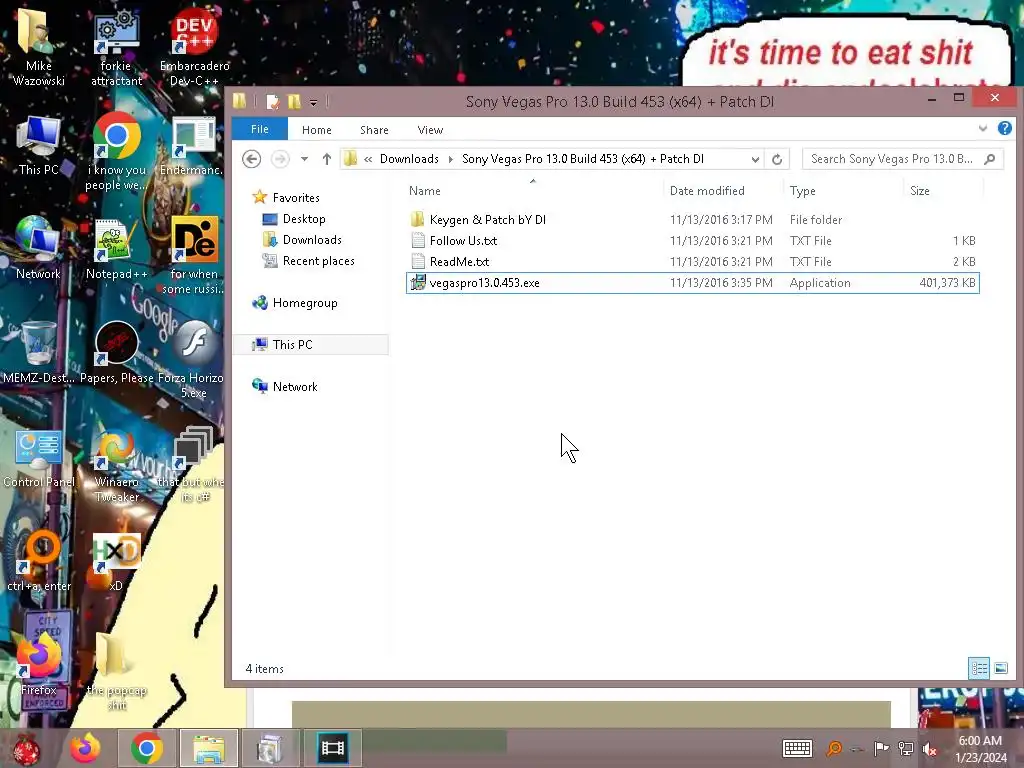1024x768 pixels.
Task: Refresh the current folder view
Action: 776,159
